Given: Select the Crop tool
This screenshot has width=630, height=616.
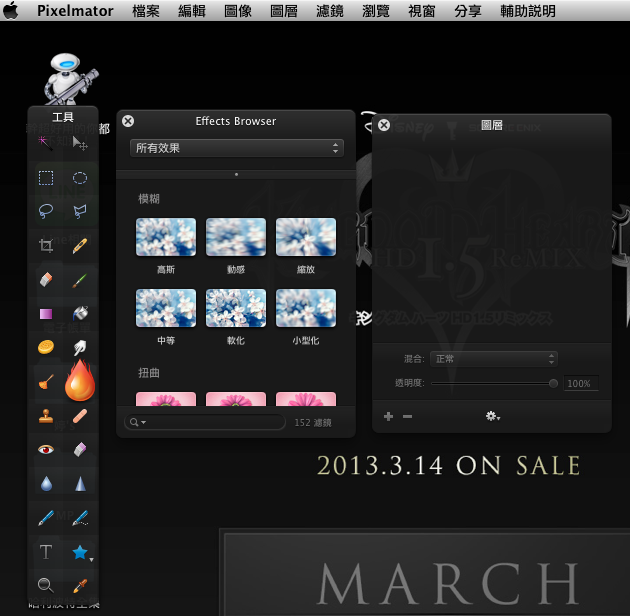Looking at the screenshot, I should pos(45,245).
